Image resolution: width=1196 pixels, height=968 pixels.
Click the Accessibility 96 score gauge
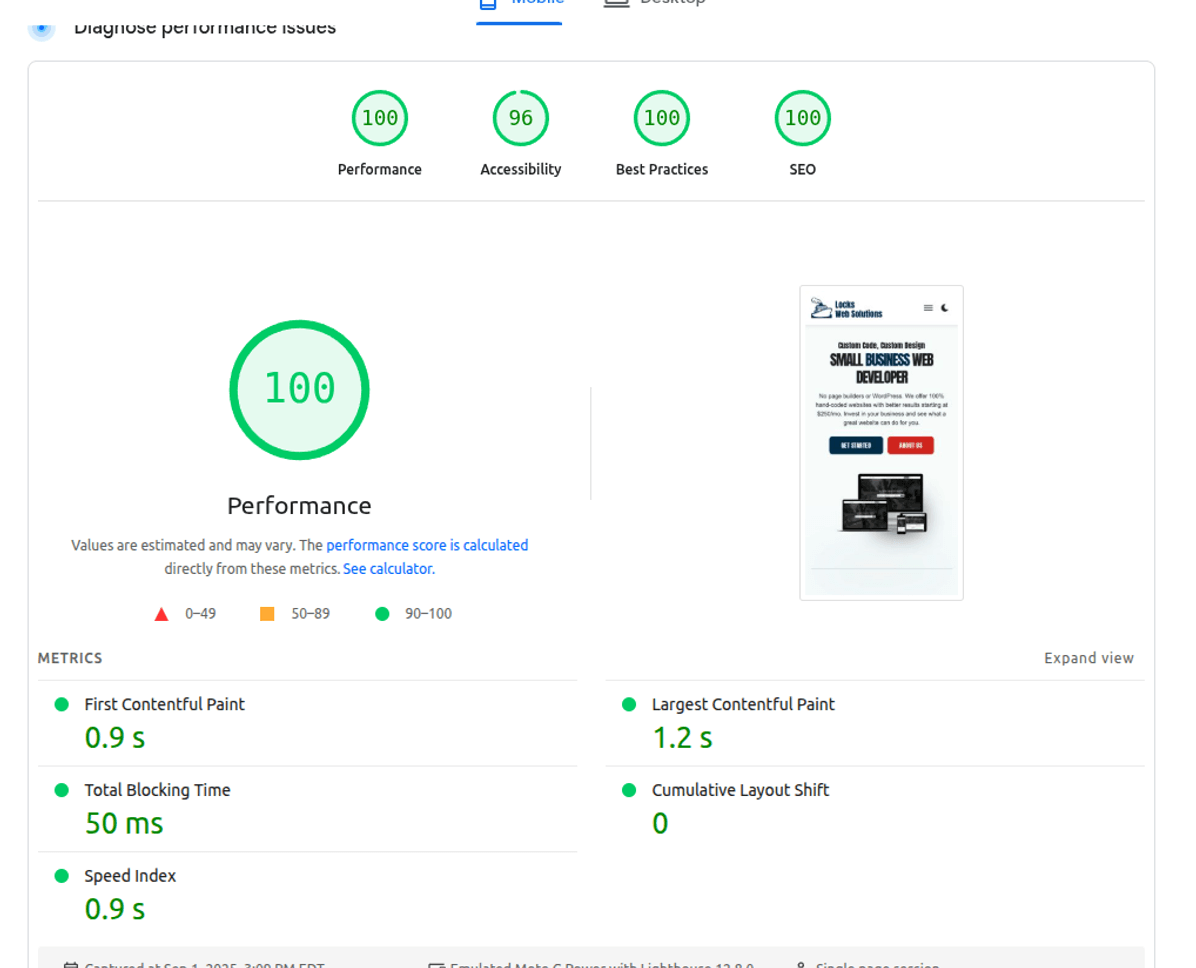[520, 117]
